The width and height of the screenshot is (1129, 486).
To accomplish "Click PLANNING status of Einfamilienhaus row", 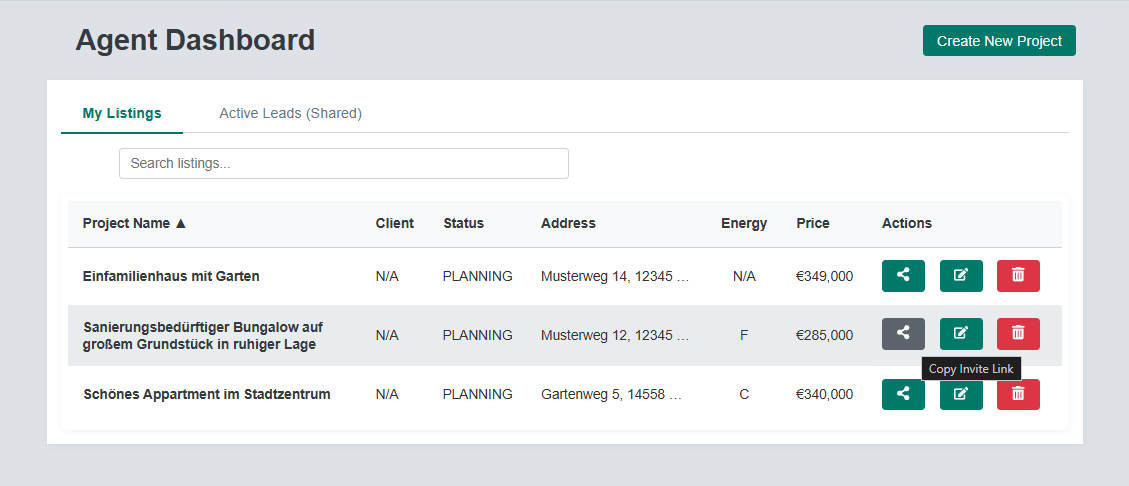I will pyautogui.click(x=477, y=276).
